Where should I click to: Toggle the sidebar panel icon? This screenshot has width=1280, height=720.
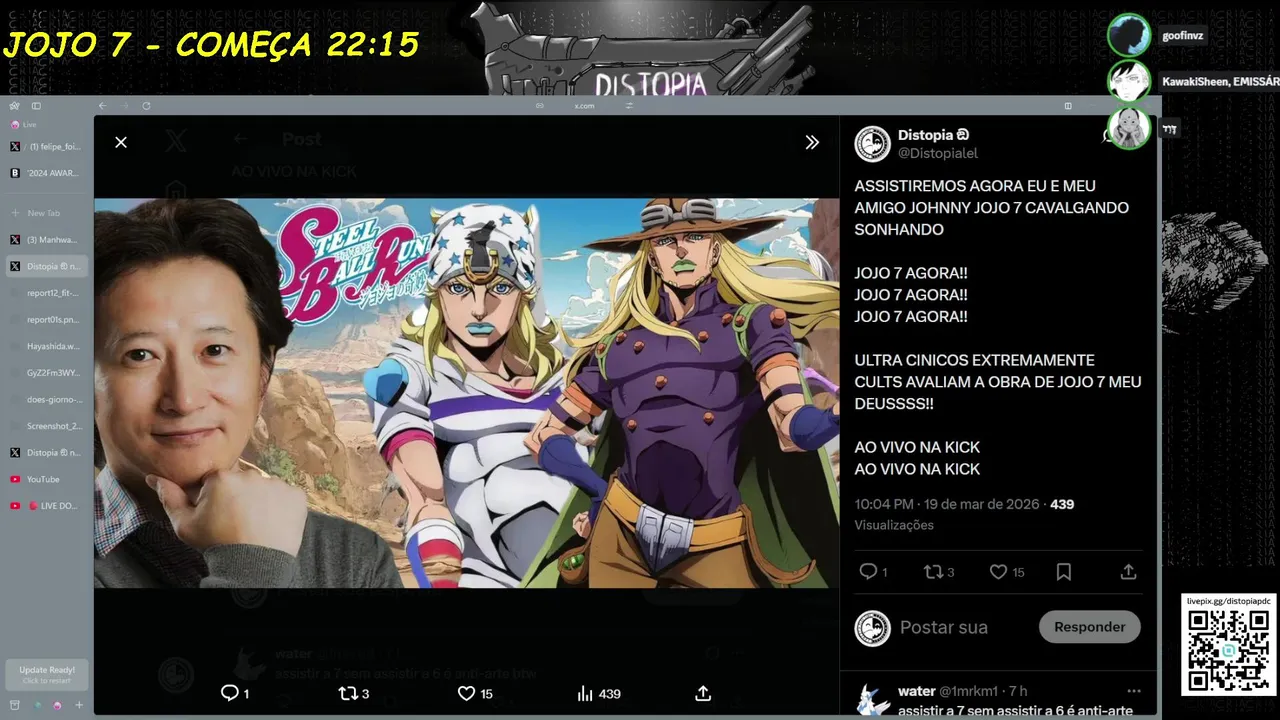tap(36, 106)
